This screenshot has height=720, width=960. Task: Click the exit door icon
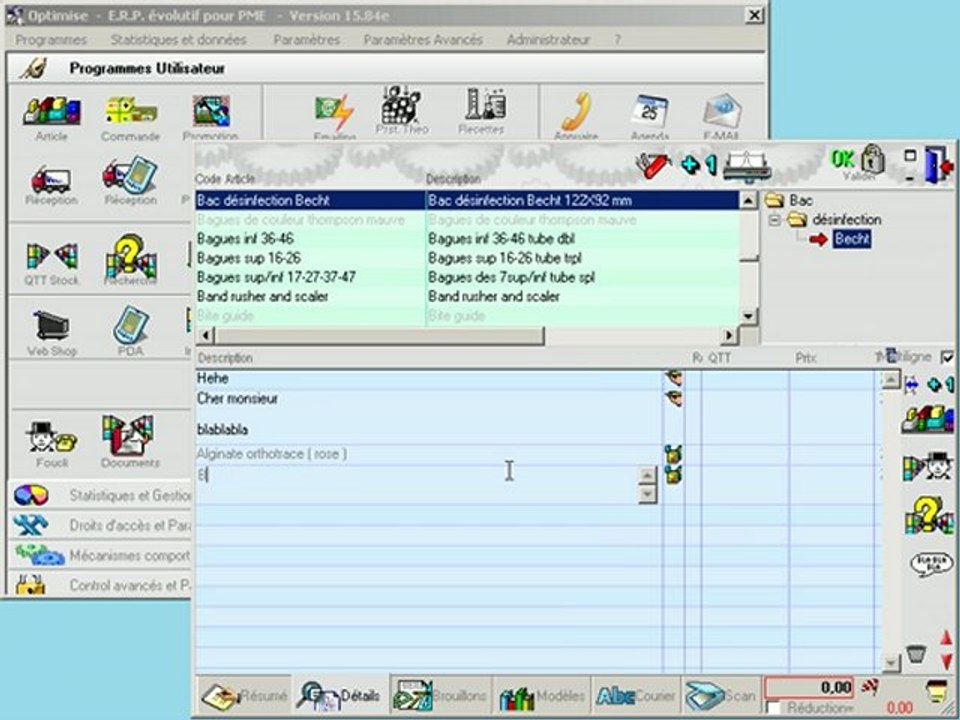tap(938, 165)
